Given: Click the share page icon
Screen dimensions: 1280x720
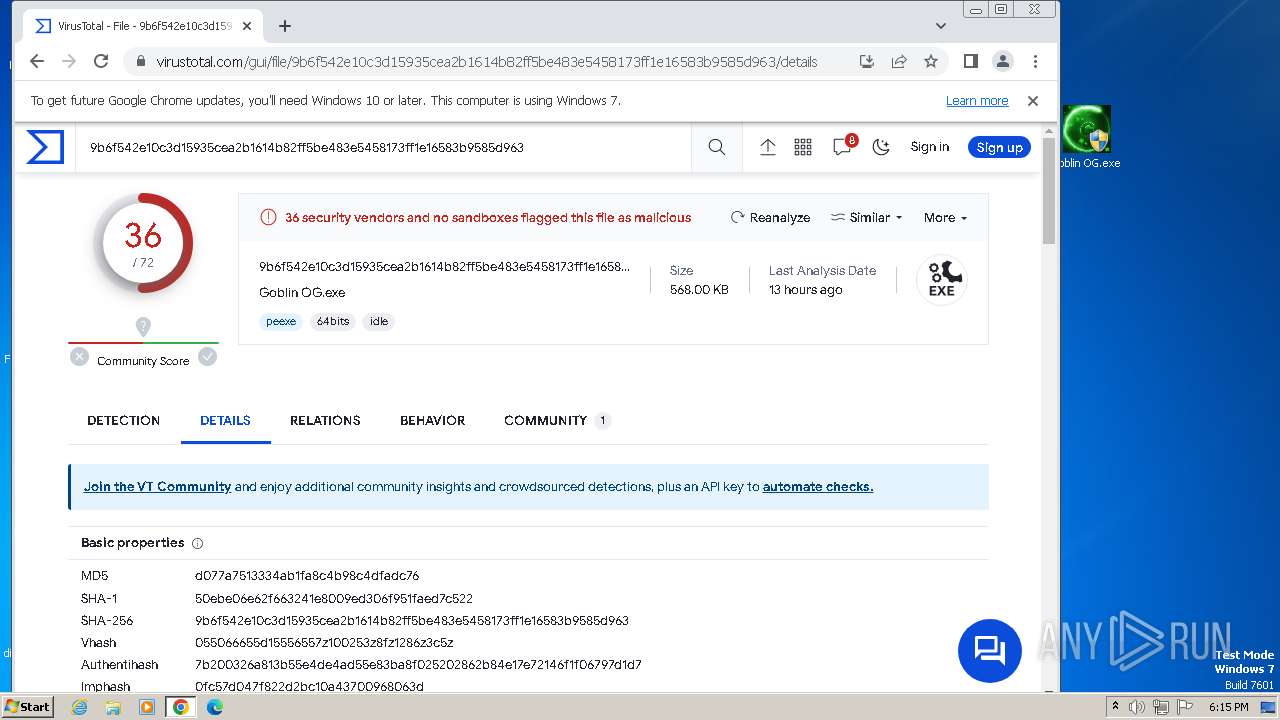Looking at the screenshot, I should (899, 61).
